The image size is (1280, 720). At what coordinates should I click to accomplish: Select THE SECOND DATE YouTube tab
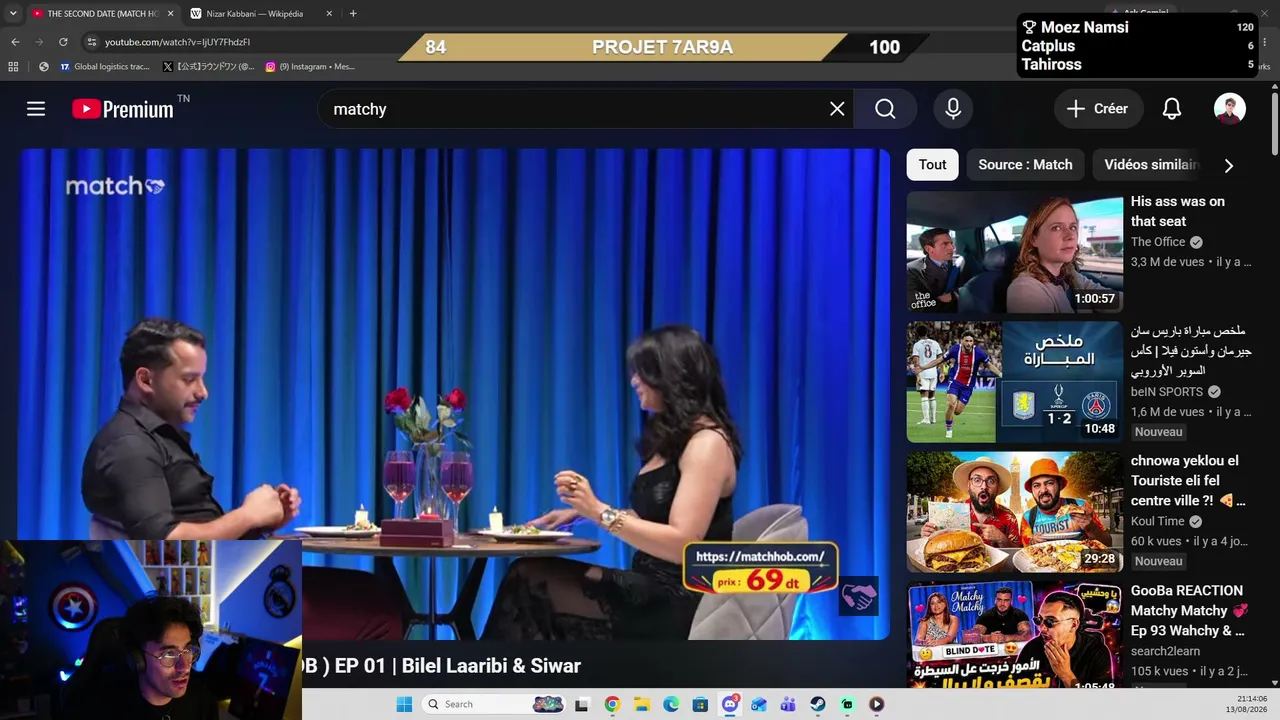102,14
